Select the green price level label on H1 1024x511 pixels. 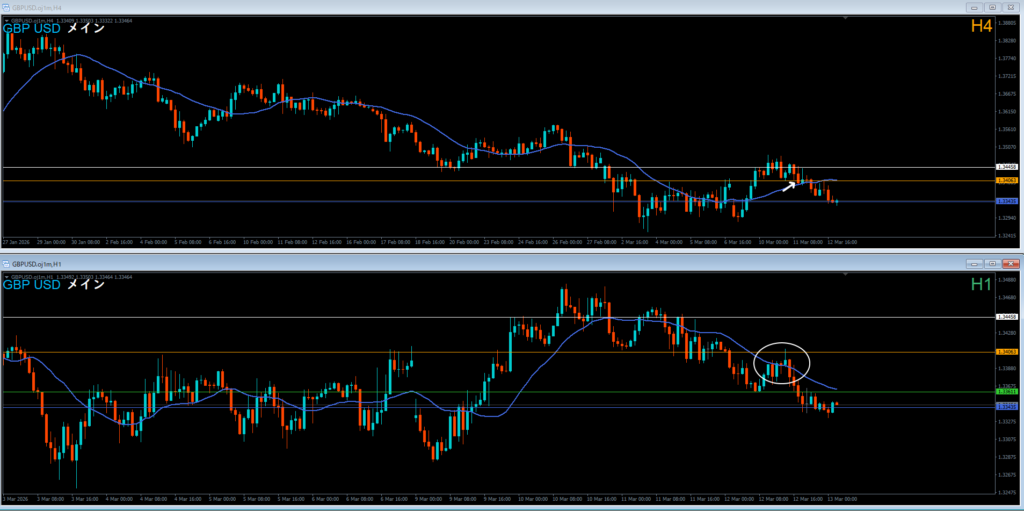pos(1007,392)
